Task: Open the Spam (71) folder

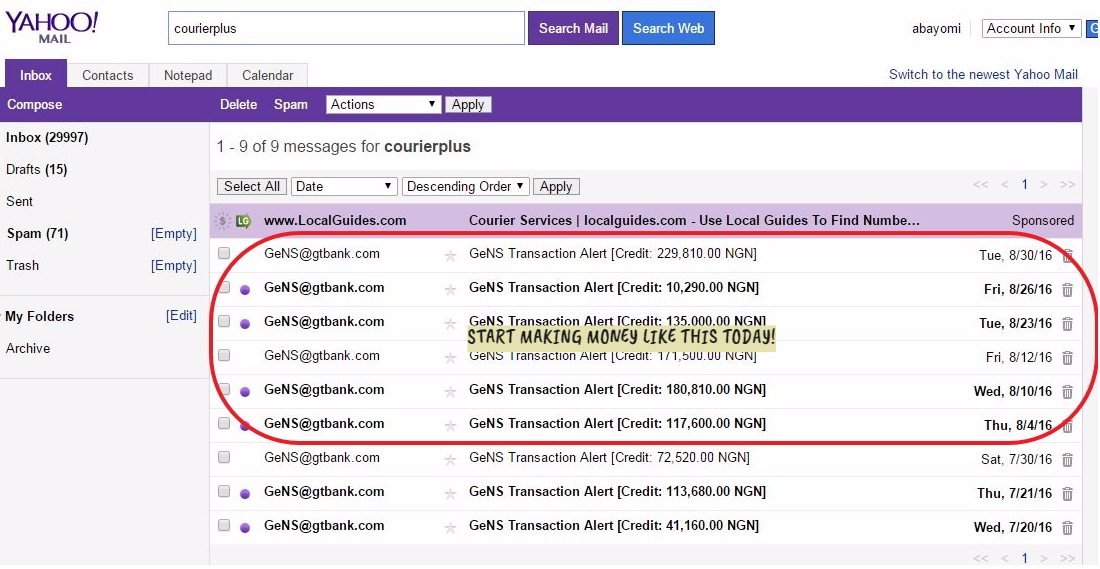Action: pos(37,234)
